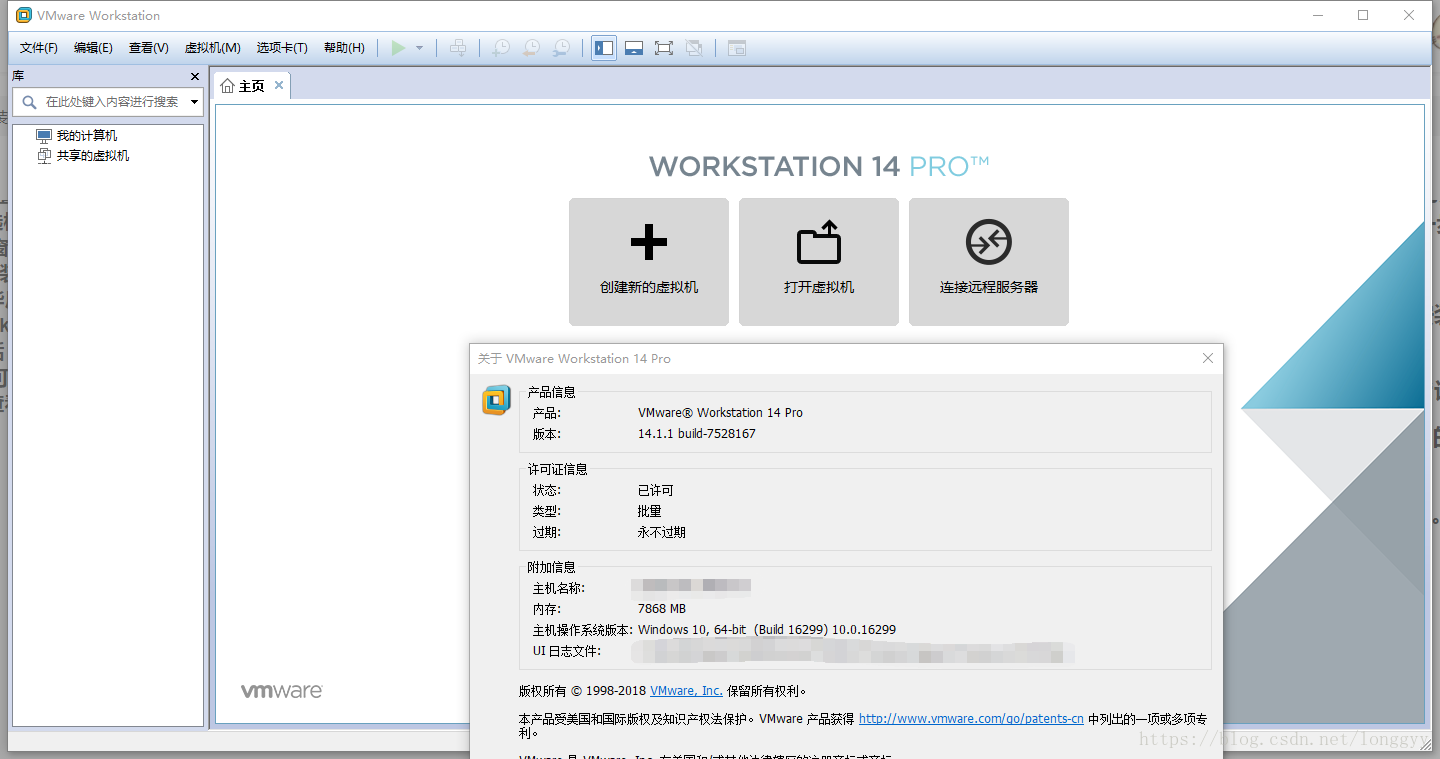Open the 编辑(E) menu
The height and width of the screenshot is (759, 1440).
coord(93,48)
